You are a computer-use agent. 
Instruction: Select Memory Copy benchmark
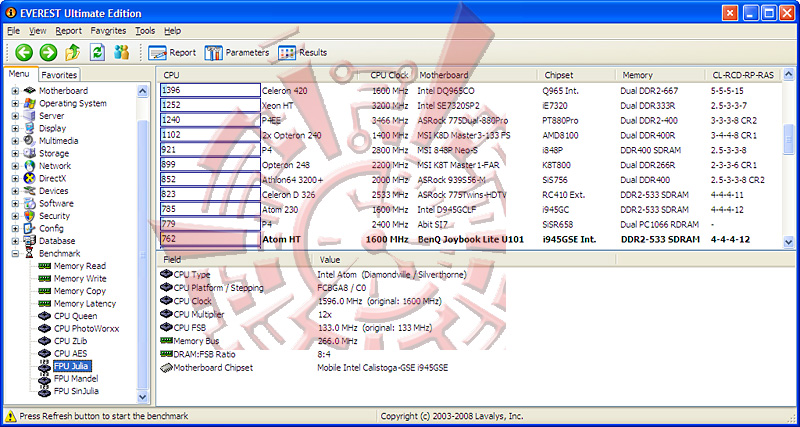pyautogui.click(x=80, y=291)
